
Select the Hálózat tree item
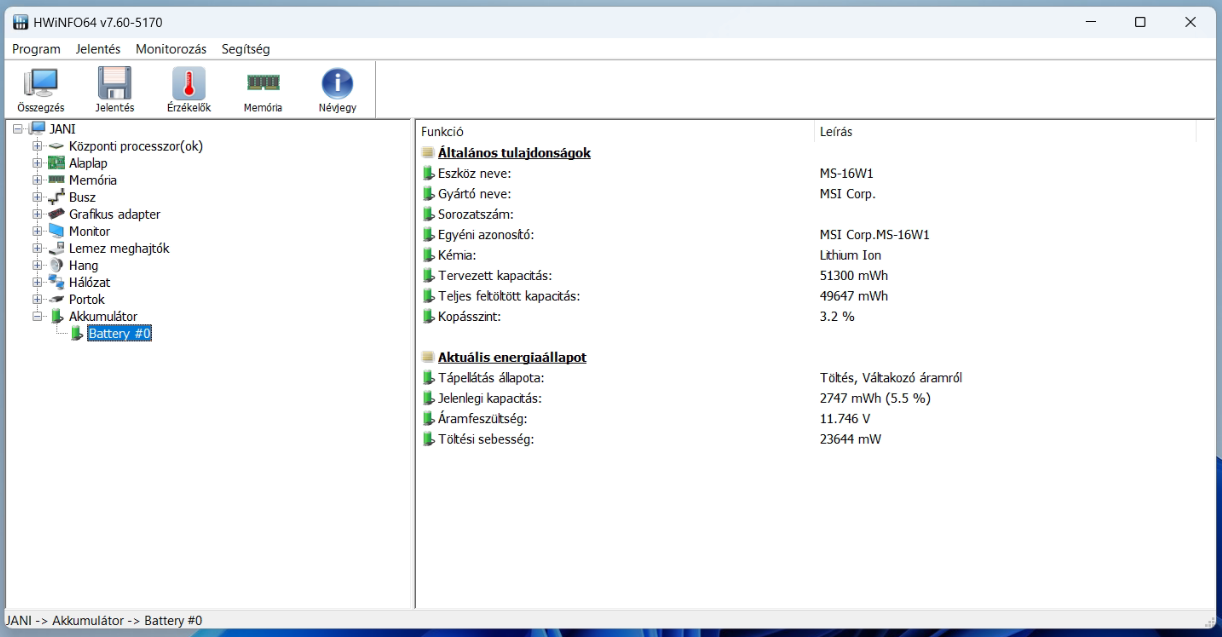(x=90, y=282)
